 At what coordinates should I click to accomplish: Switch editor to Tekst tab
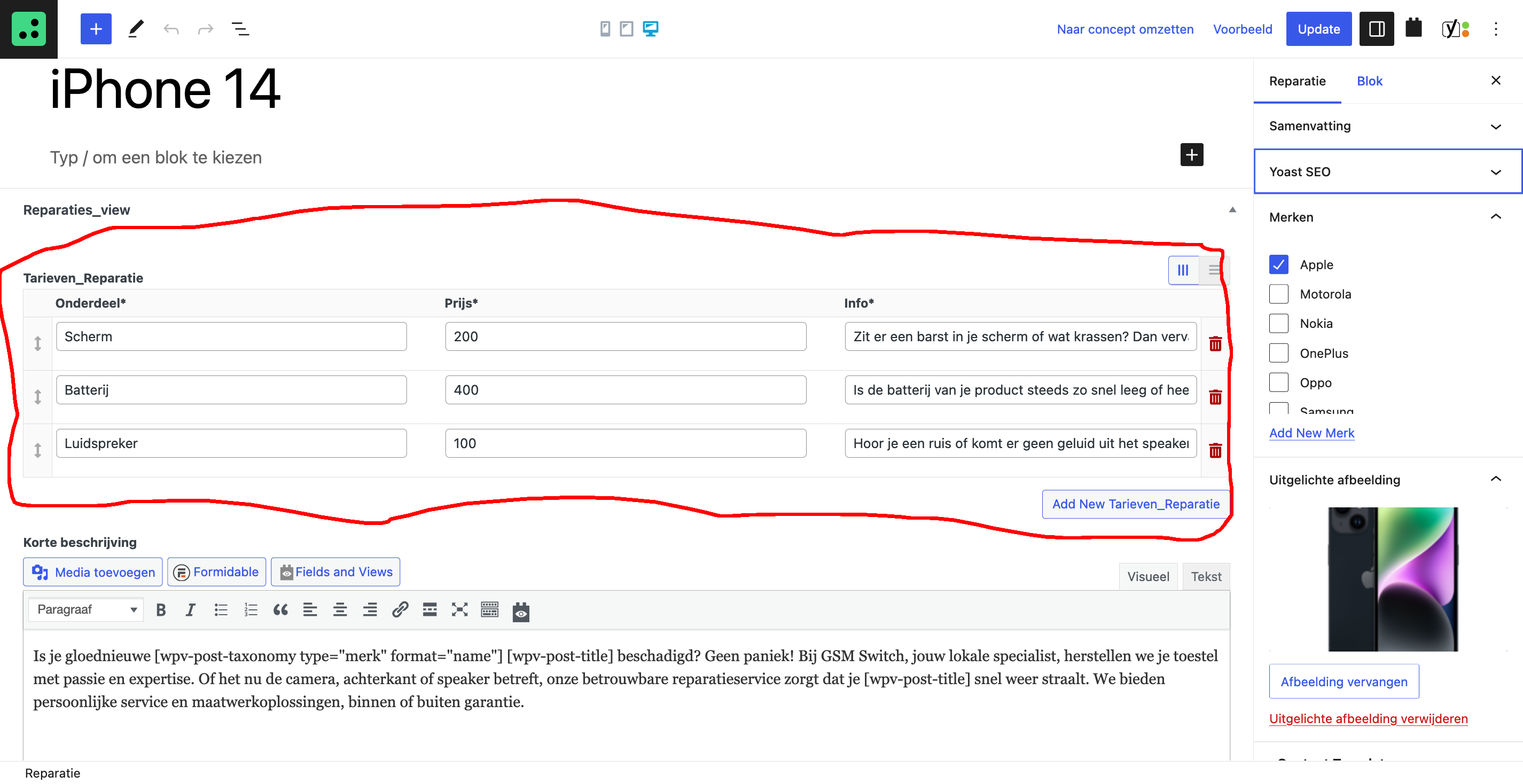[x=1206, y=576]
